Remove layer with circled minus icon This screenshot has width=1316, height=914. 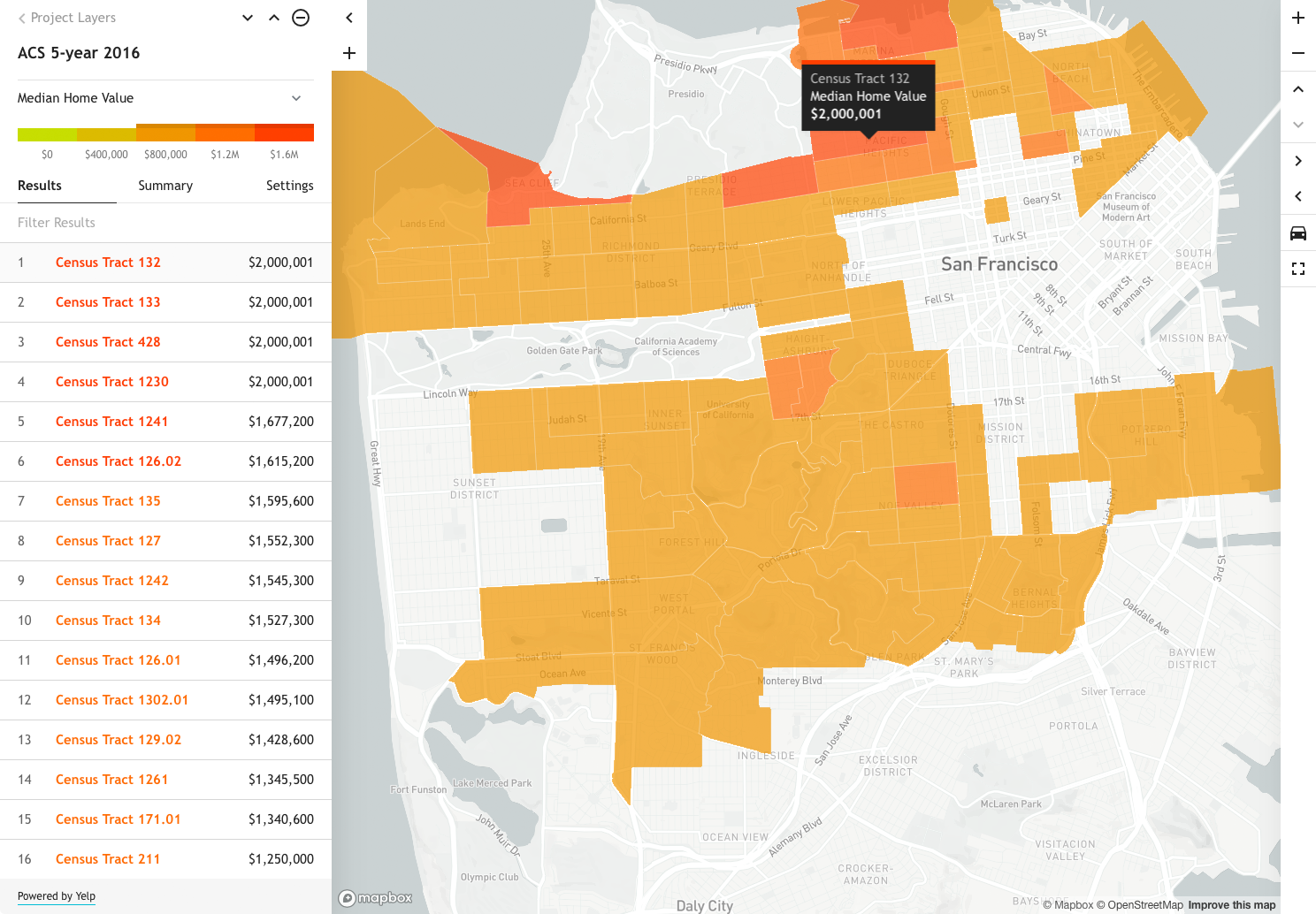coord(301,18)
